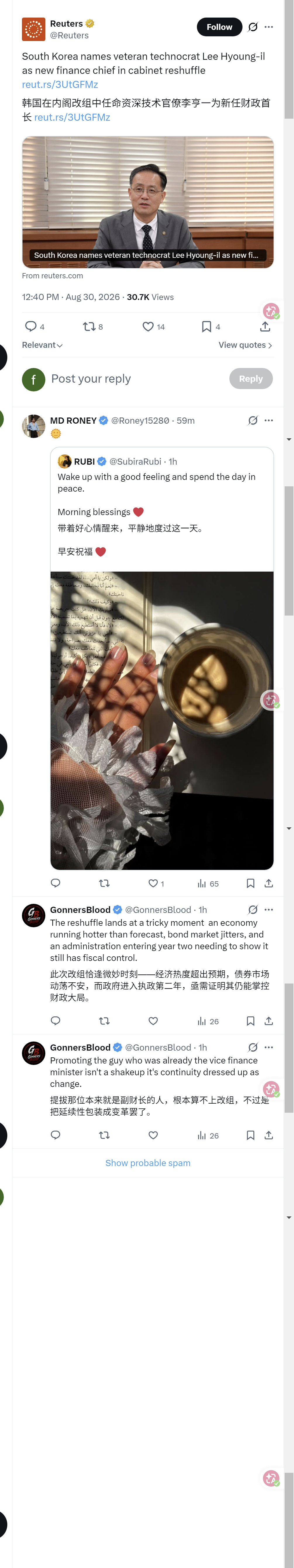
Task: Reply to GonnersBlood's vice finance minister post
Action: [55, 1135]
